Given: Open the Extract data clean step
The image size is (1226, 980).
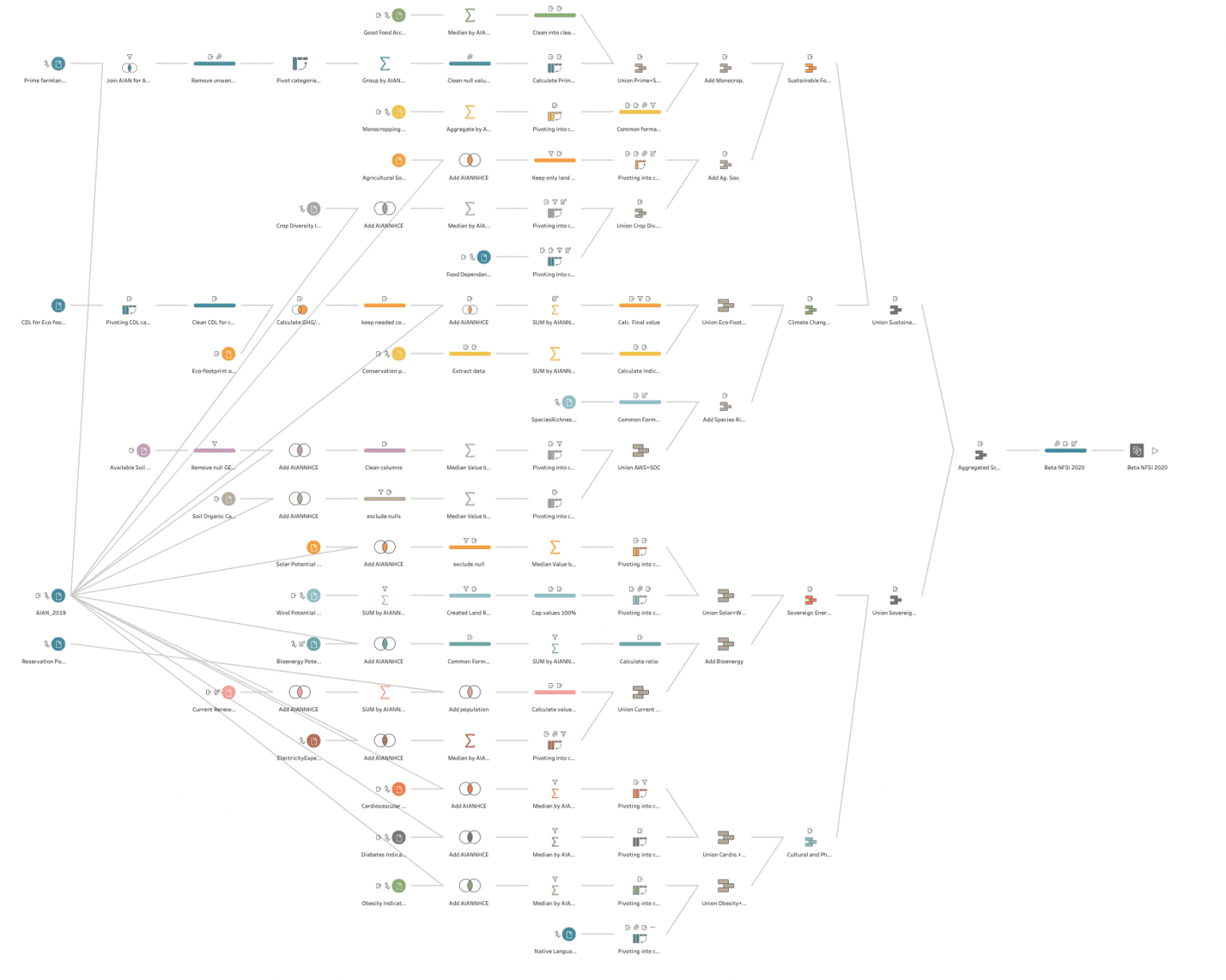Looking at the screenshot, I should pos(469,354).
